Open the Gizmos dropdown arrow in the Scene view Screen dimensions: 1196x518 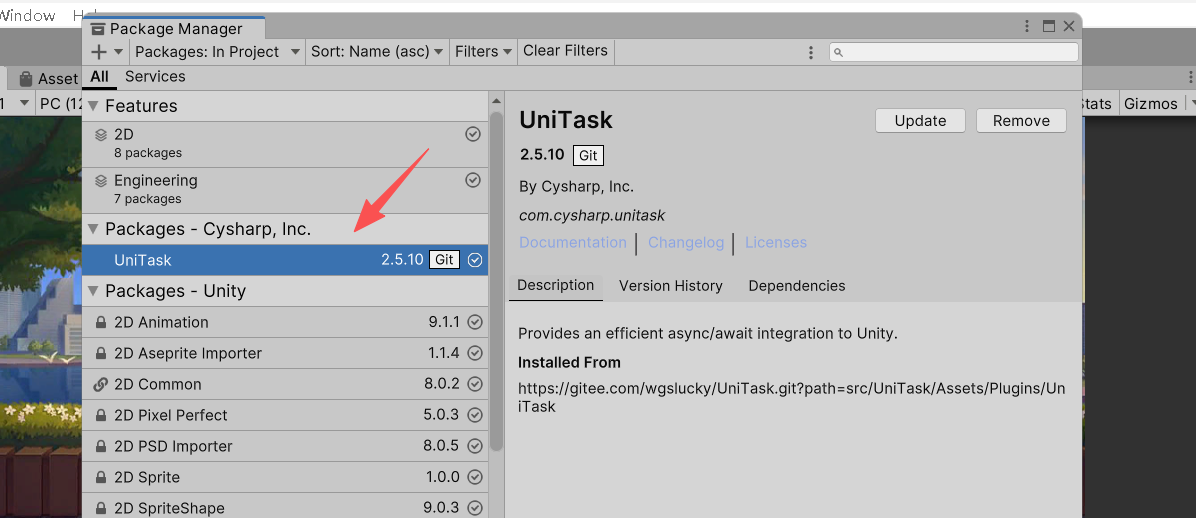[x=1191, y=104]
